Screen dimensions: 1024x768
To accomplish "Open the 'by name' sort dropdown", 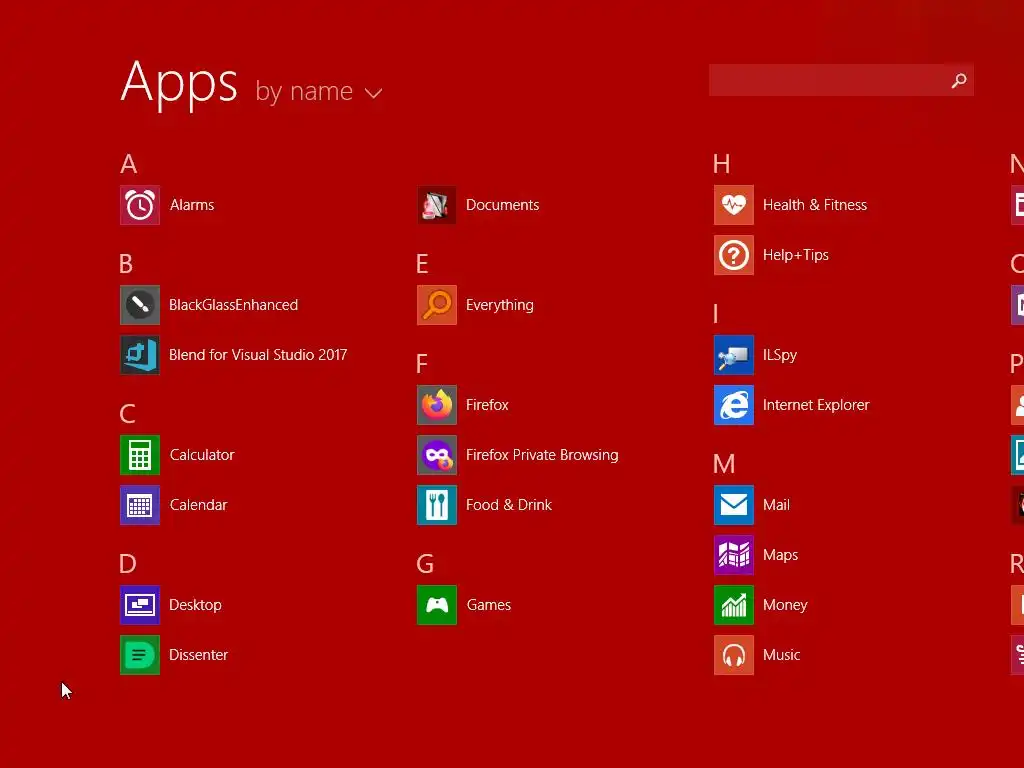I will pos(319,91).
